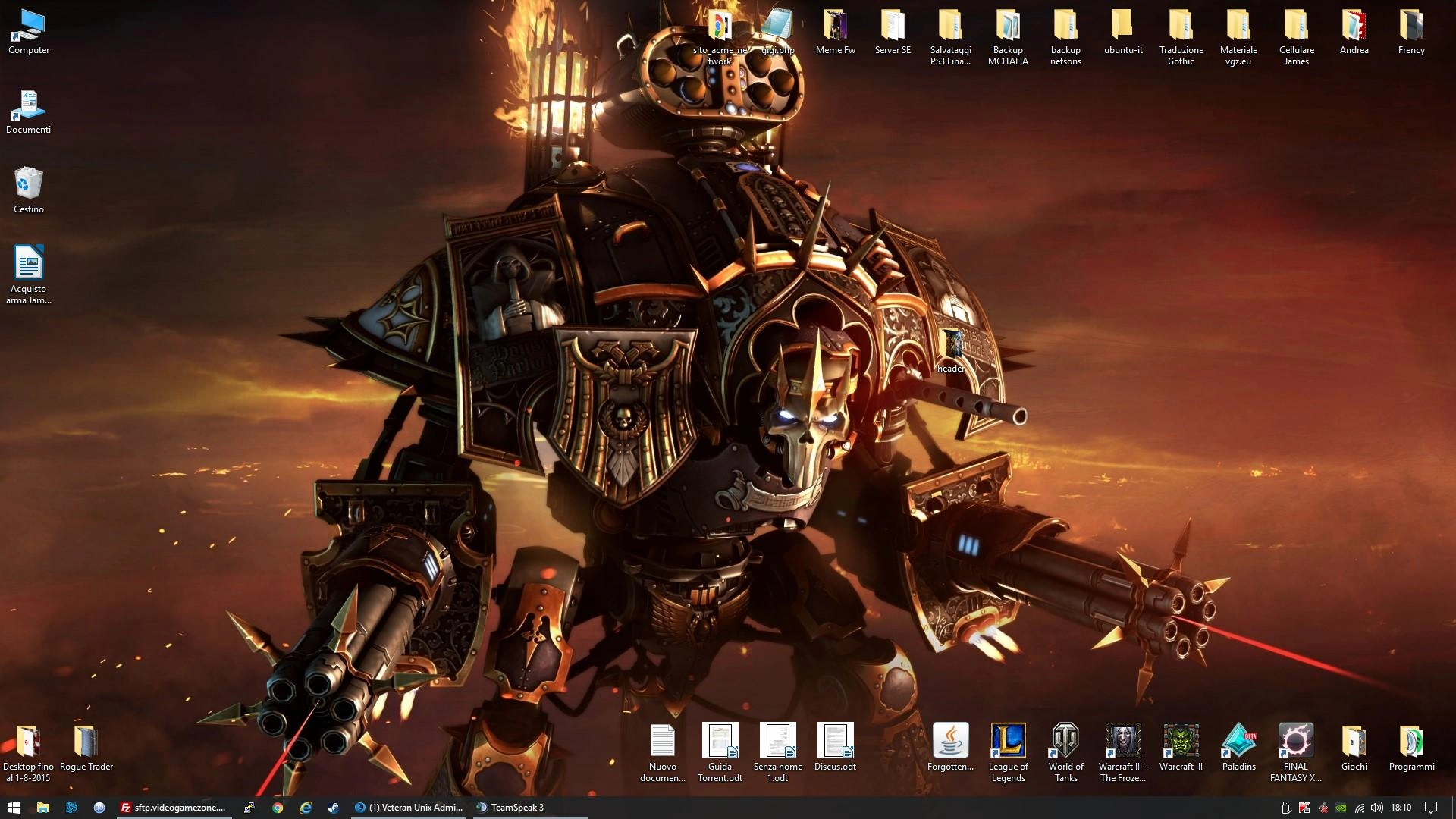The height and width of the screenshot is (819, 1456).
Task: Open the Andrea folder
Action: point(1354,32)
